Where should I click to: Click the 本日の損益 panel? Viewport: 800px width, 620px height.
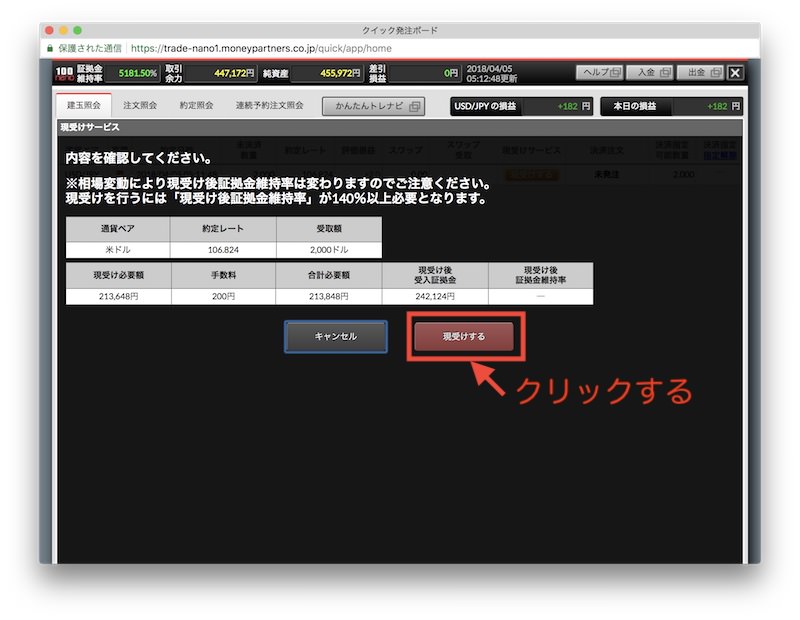point(671,106)
